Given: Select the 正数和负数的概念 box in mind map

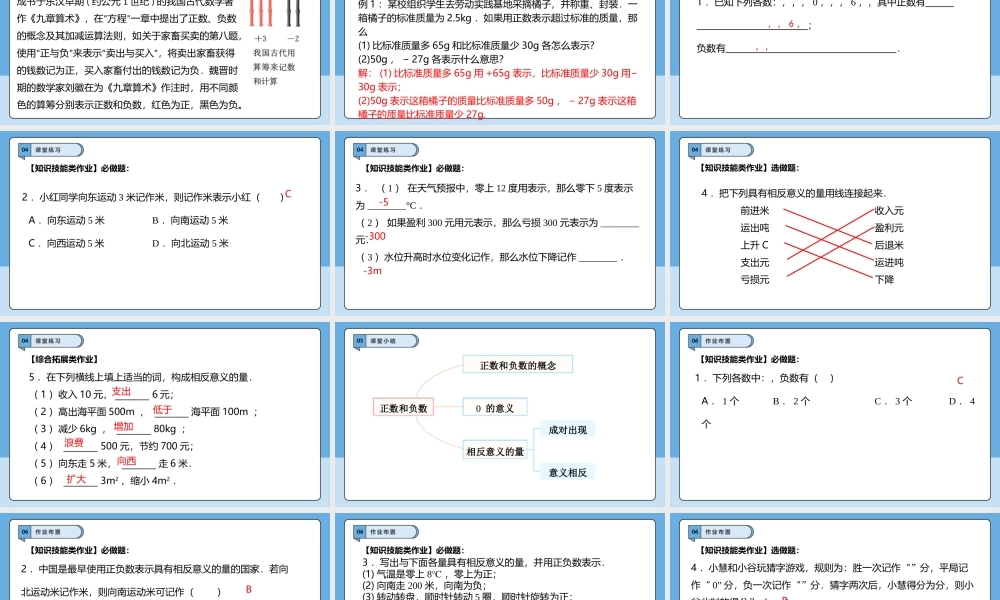Looking at the screenshot, I should (x=518, y=365).
